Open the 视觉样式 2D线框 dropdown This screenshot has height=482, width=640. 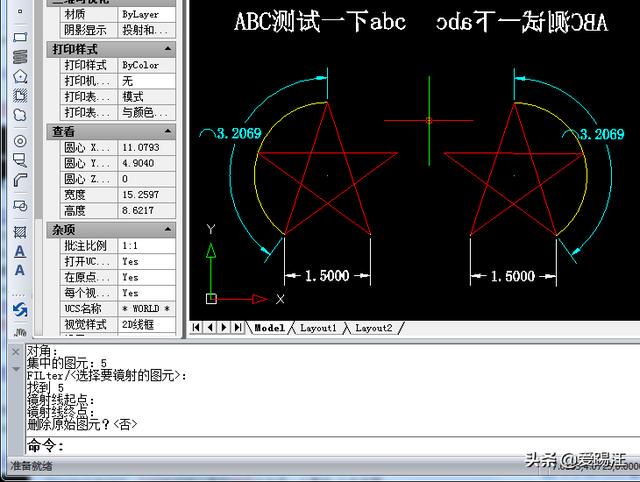coord(147,325)
